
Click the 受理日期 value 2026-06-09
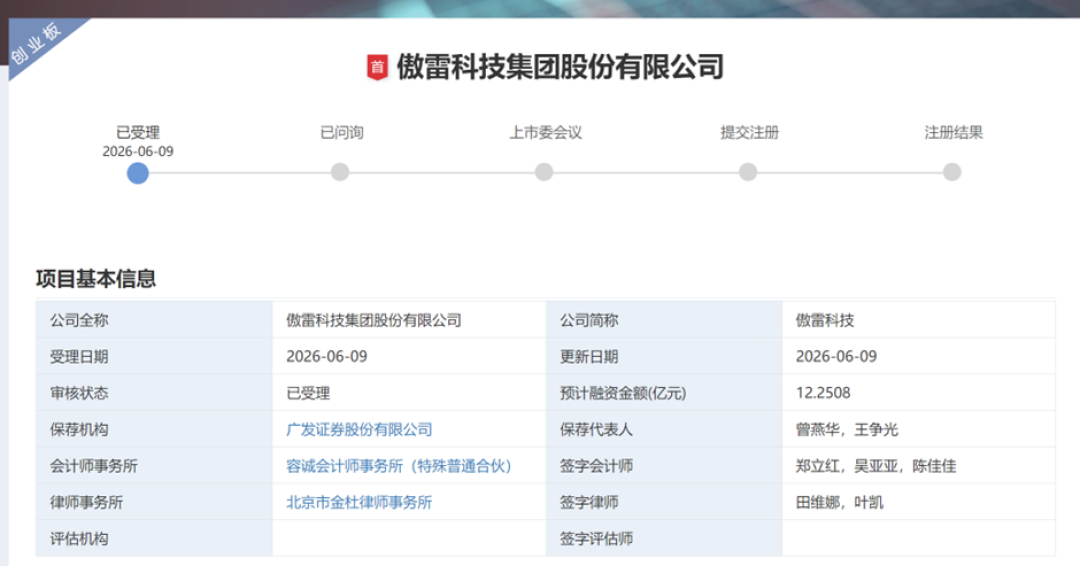click(x=326, y=357)
